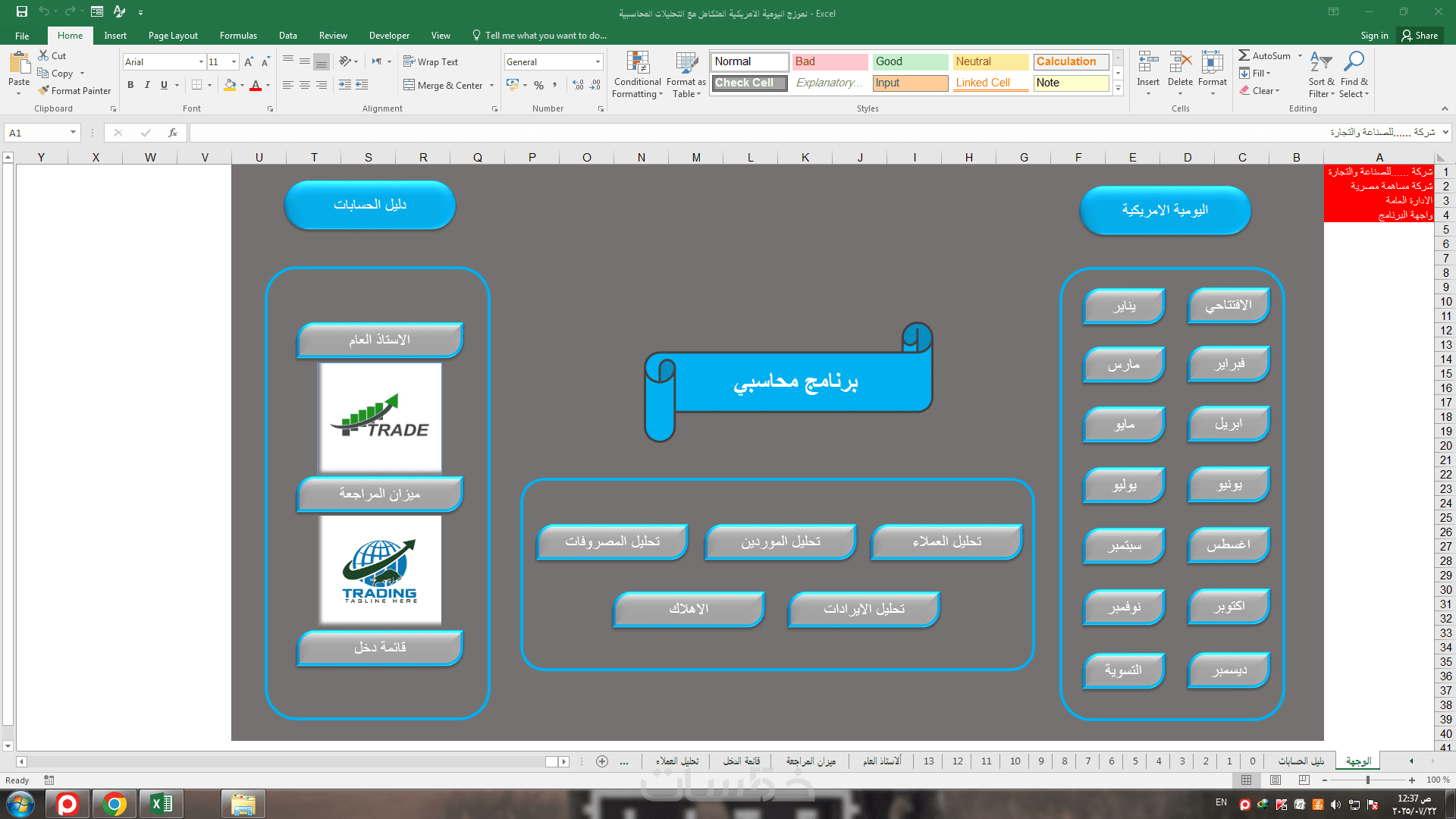This screenshot has height=819, width=1456.
Task: Open Conditional Formatting icon
Action: point(638,64)
